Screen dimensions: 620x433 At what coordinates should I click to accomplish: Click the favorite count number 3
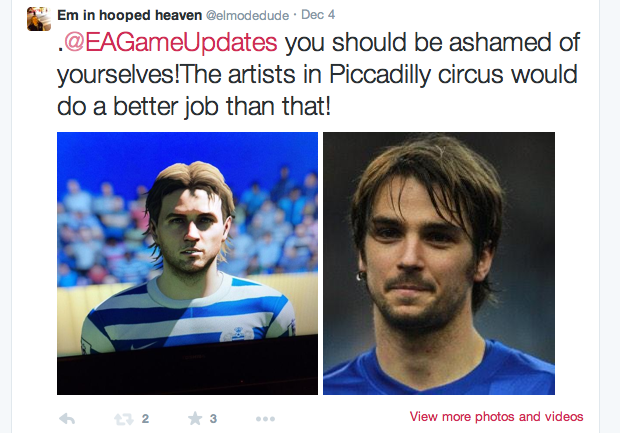(213, 418)
